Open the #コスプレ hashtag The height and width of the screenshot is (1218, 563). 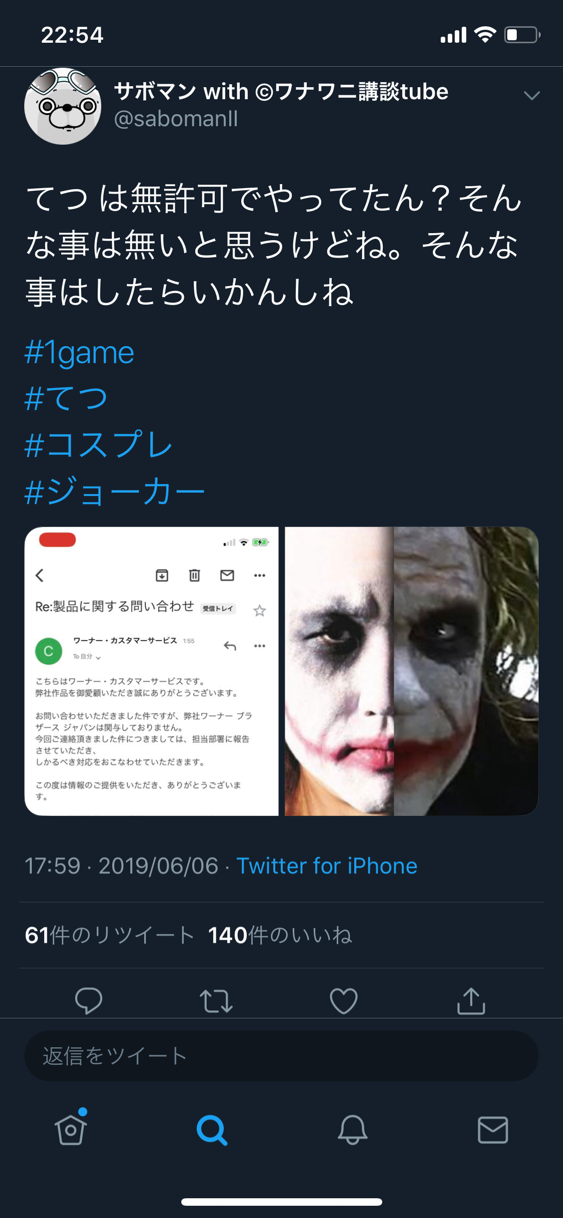(x=99, y=445)
